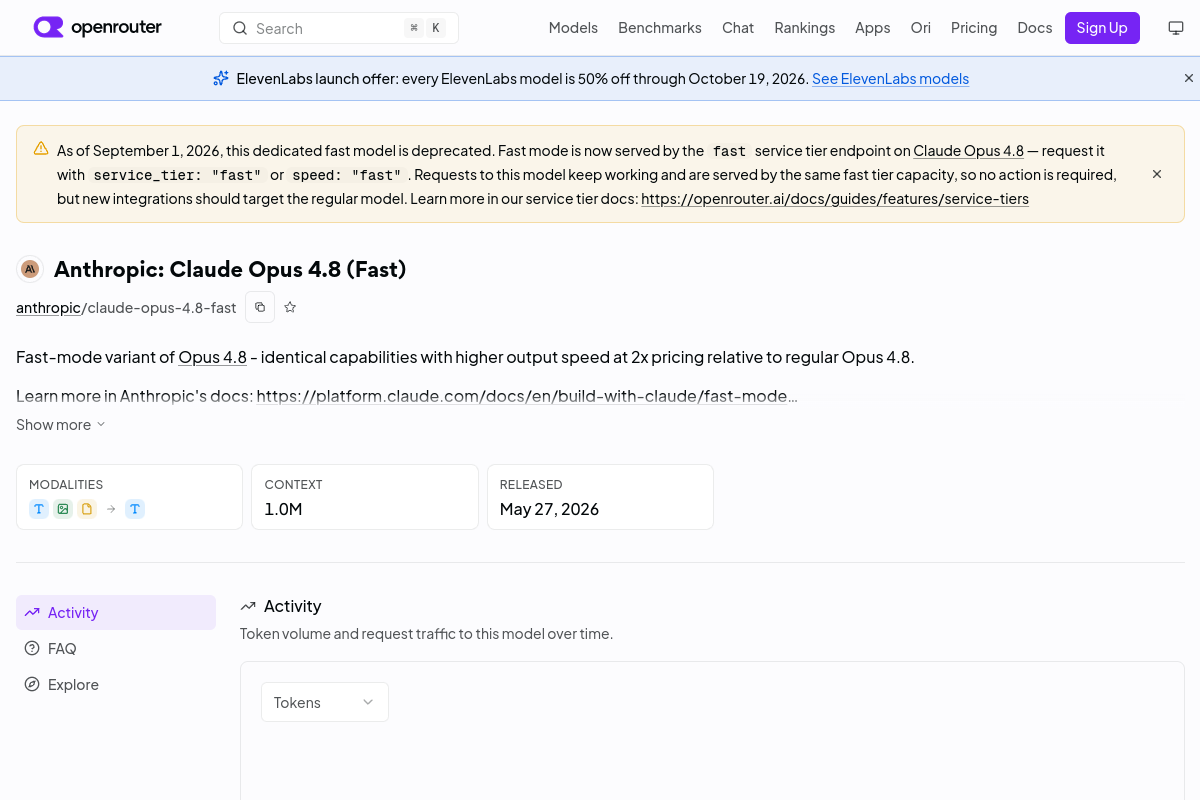The width and height of the screenshot is (1200, 800).
Task: Click the image modality icon
Action: [x=63, y=509]
